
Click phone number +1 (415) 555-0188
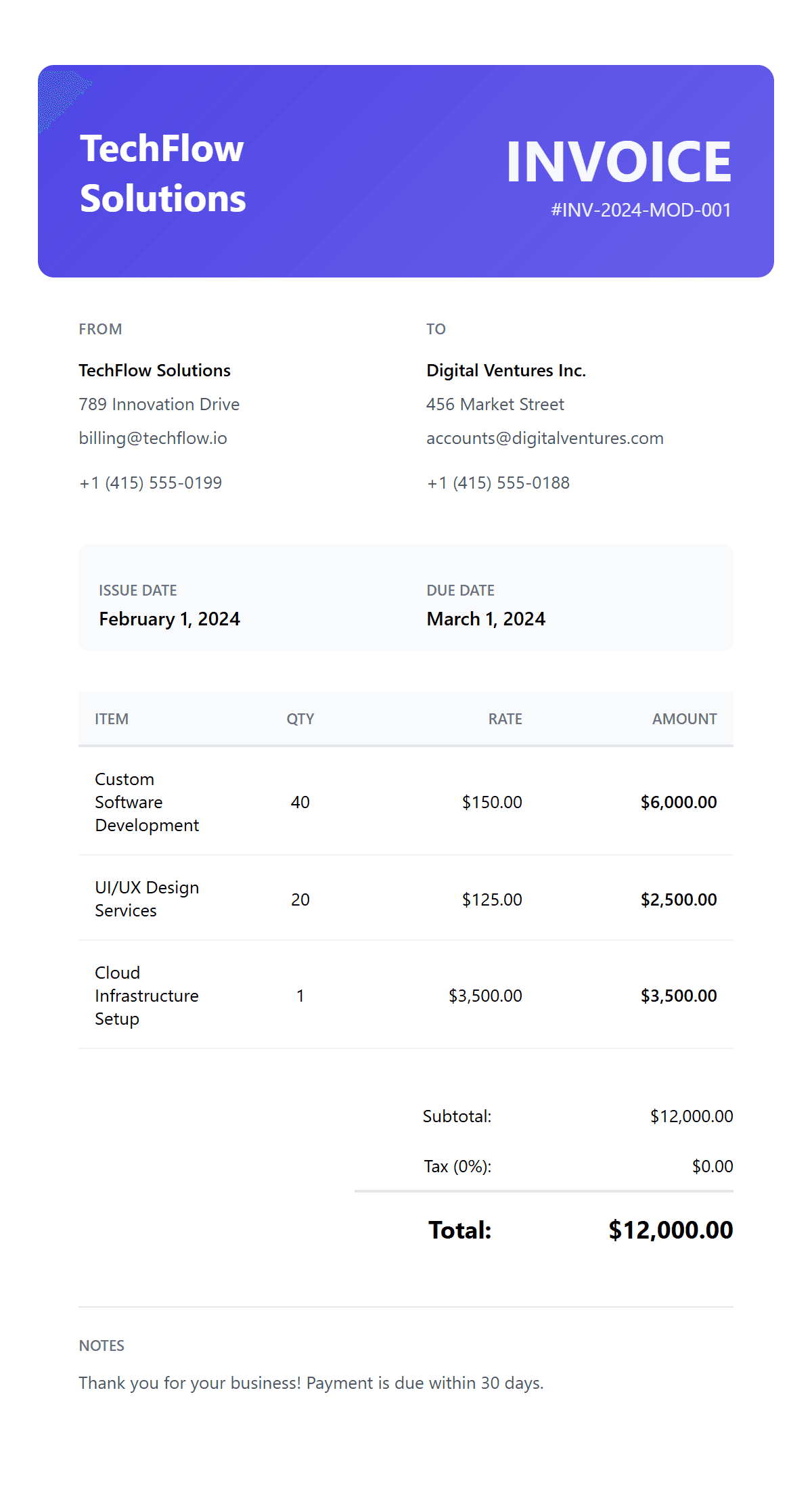(x=498, y=483)
